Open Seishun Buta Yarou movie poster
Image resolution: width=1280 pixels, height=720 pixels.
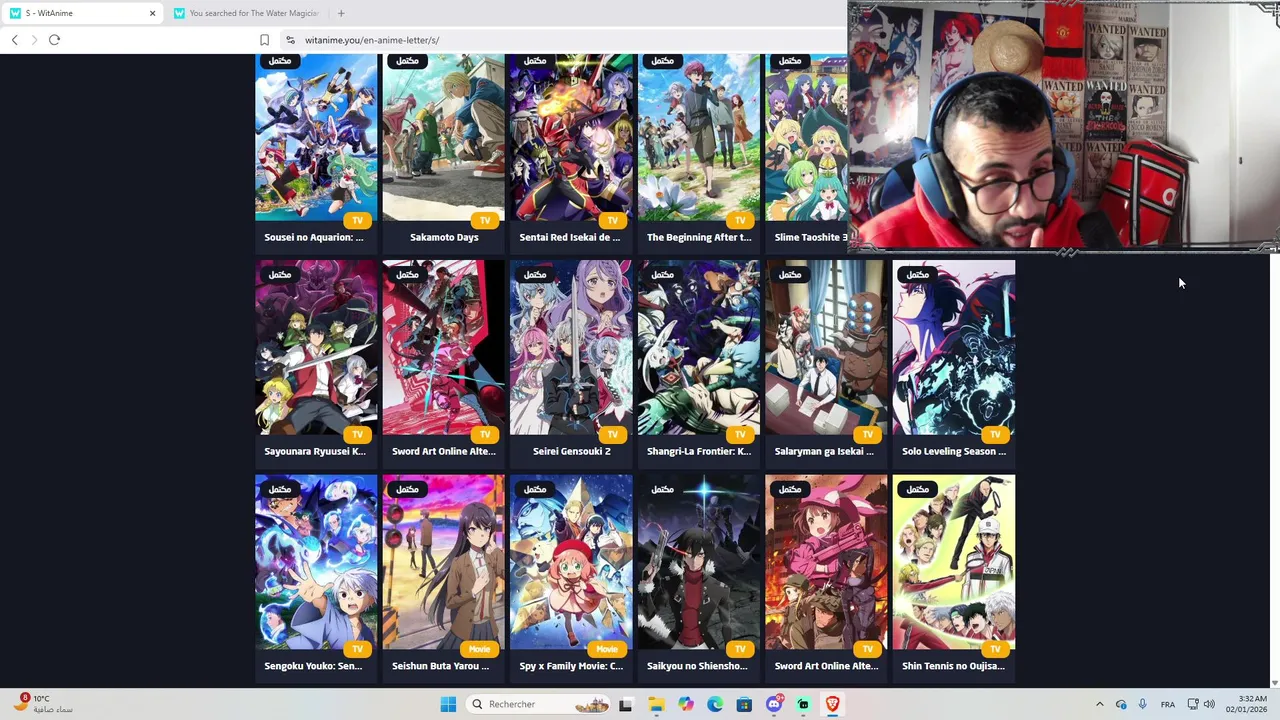pos(444,562)
